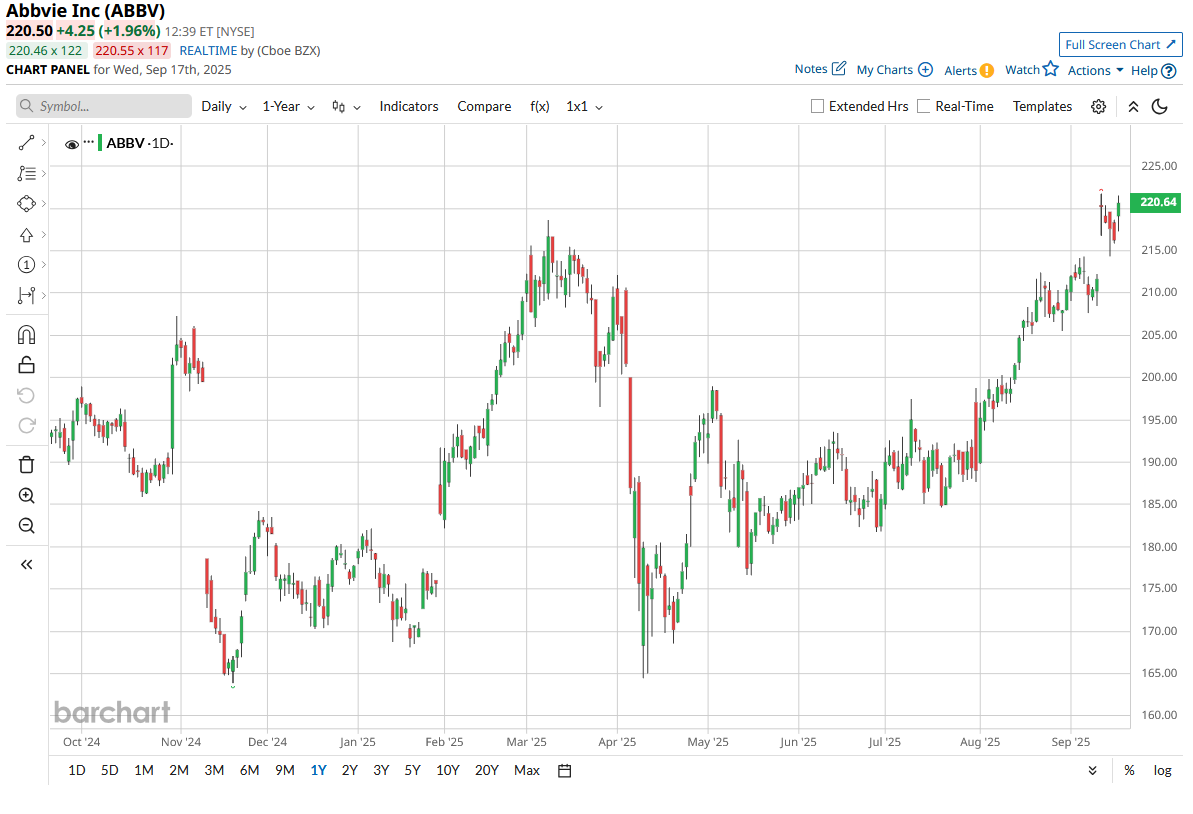Viewport: 1193px width, 814px height.
Task: Toggle ABBV series visibility eye icon
Action: pos(72,144)
